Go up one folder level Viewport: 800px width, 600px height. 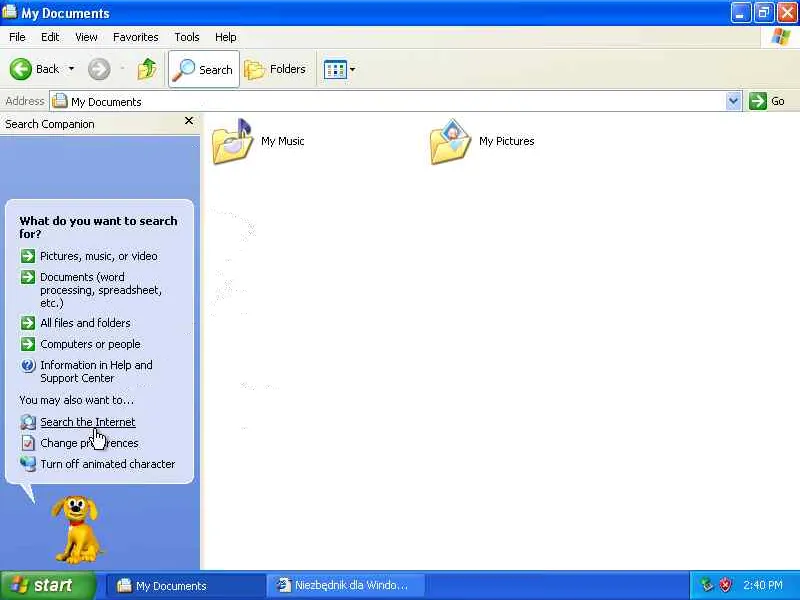147,69
